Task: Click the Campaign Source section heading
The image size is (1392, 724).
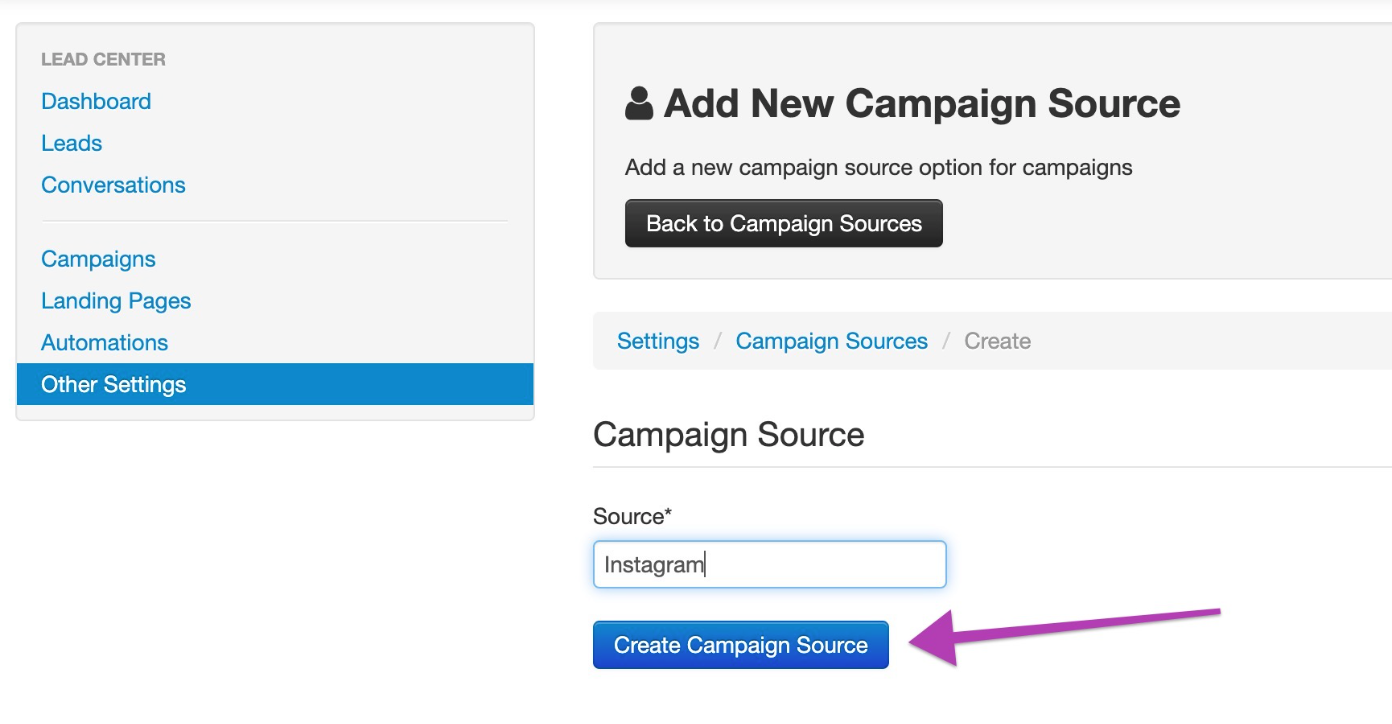Action: click(728, 434)
